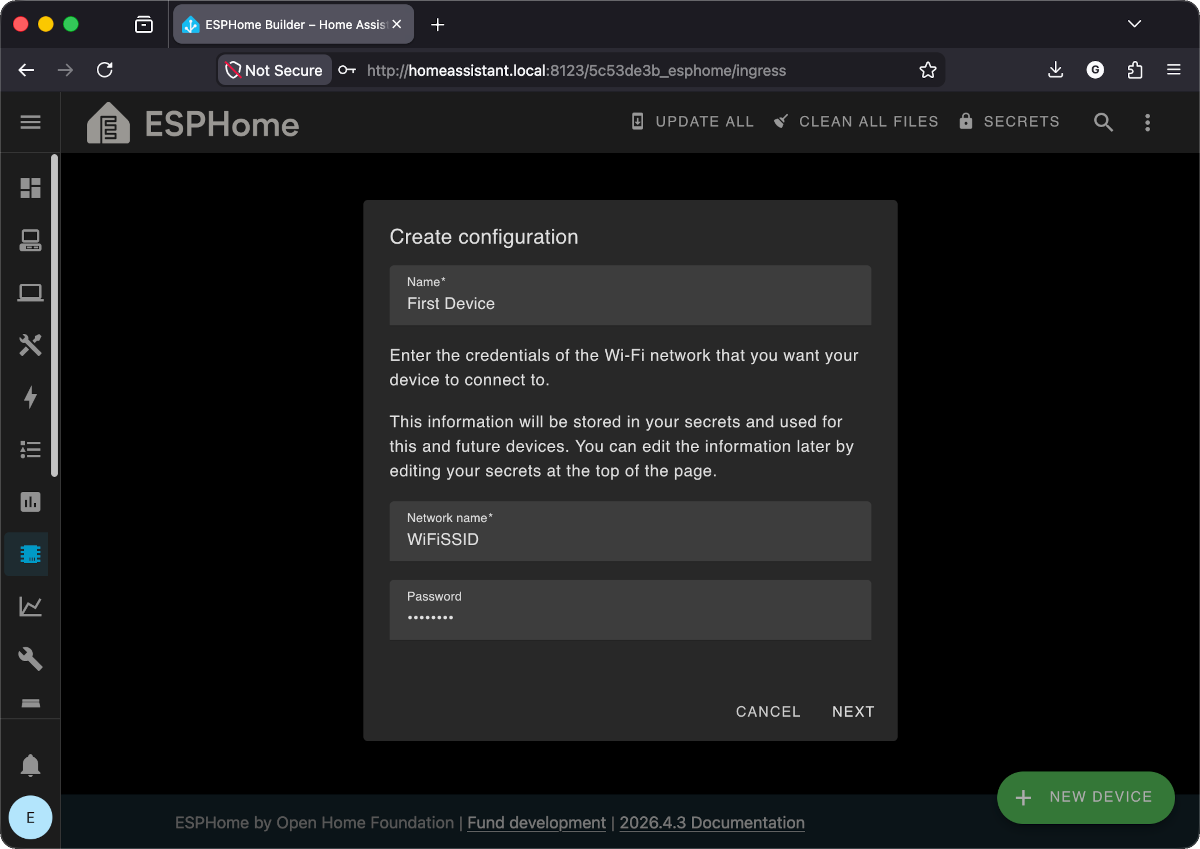Viewport: 1200px width, 849px height.
Task: Go back with browser back arrow
Action: coord(27,70)
